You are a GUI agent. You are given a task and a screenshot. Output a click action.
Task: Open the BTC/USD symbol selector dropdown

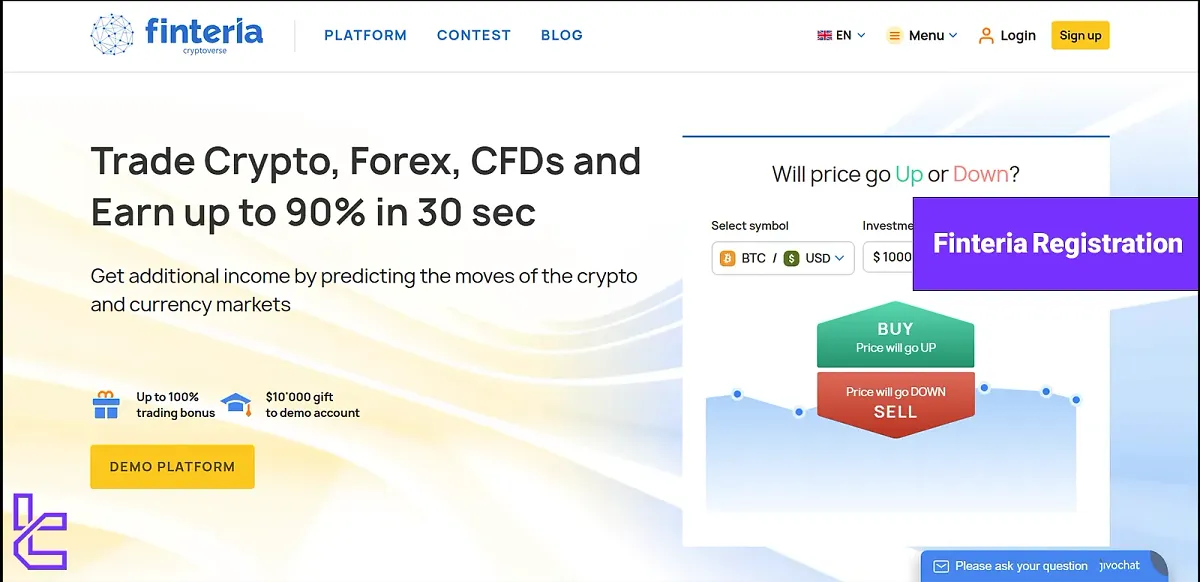tap(845, 258)
